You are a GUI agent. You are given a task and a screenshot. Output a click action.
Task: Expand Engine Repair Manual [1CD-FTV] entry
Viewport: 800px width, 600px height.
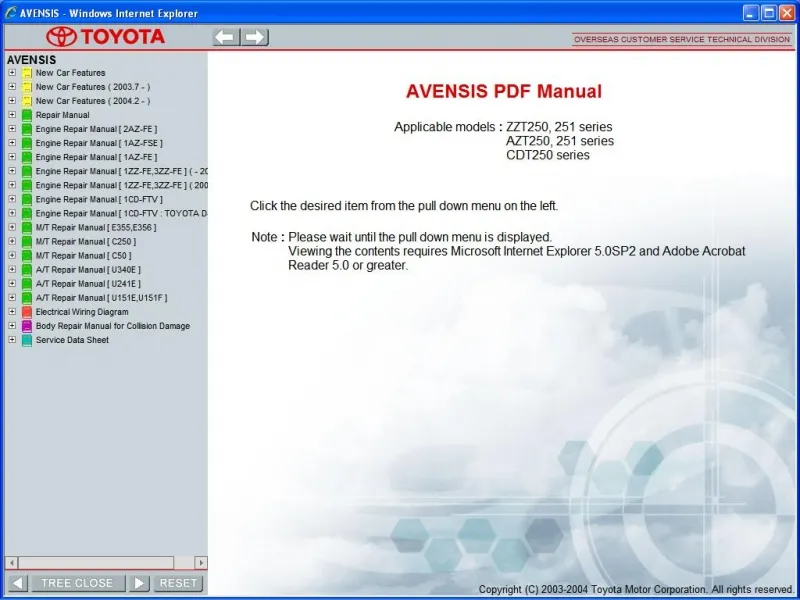coord(12,199)
